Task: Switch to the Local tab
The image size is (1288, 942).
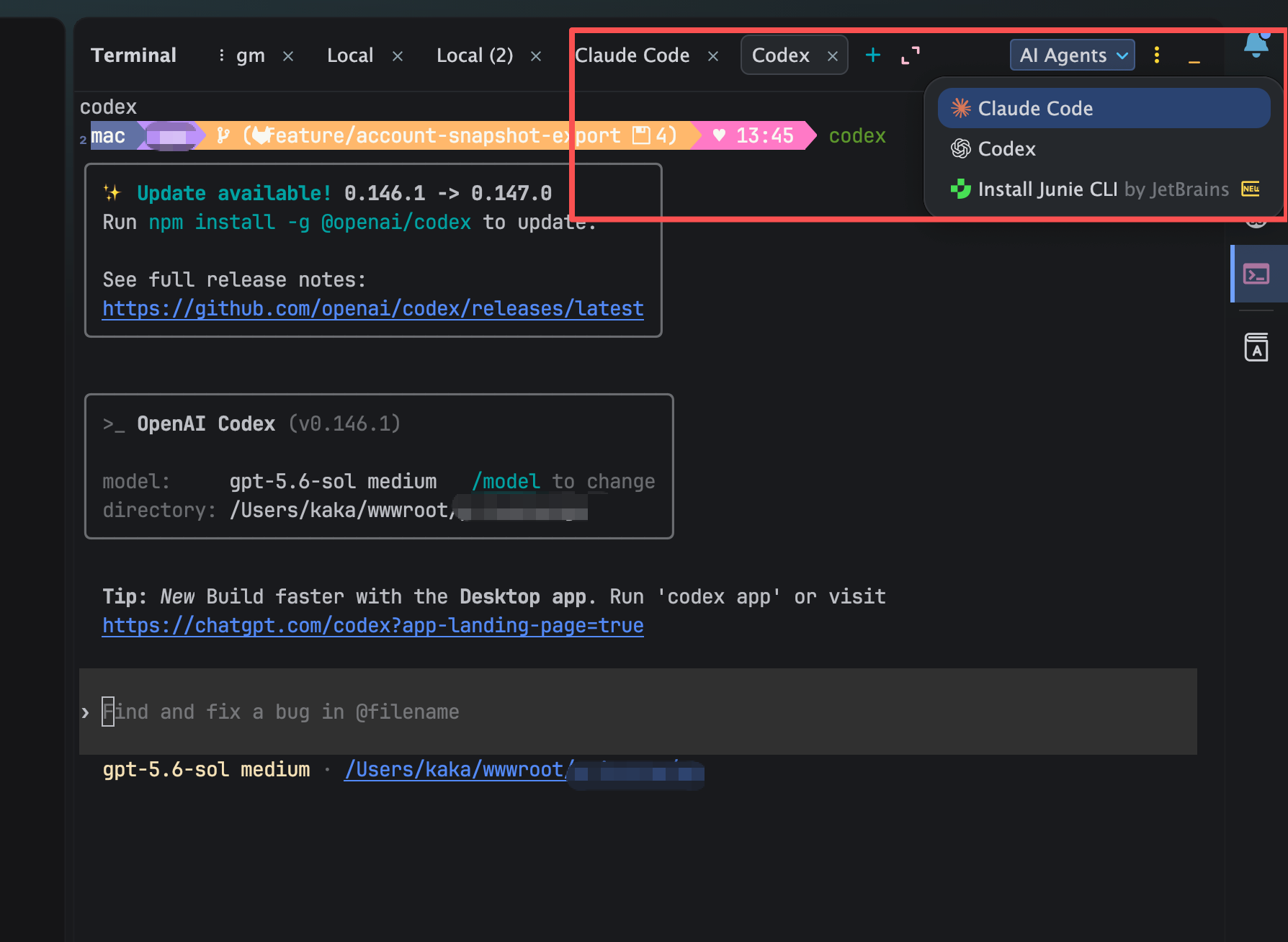Action: (x=350, y=55)
